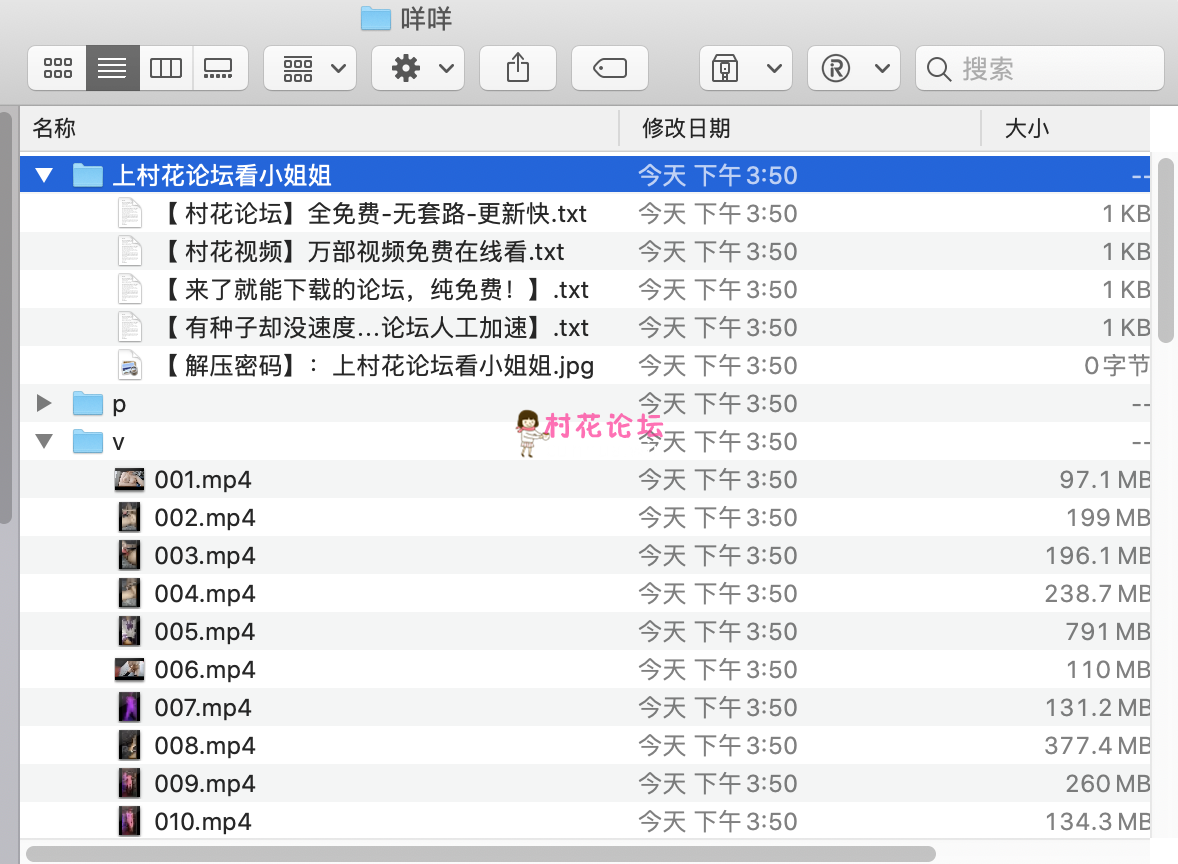
Task: Open the circled R toolbar dropdown
Action: click(853, 68)
